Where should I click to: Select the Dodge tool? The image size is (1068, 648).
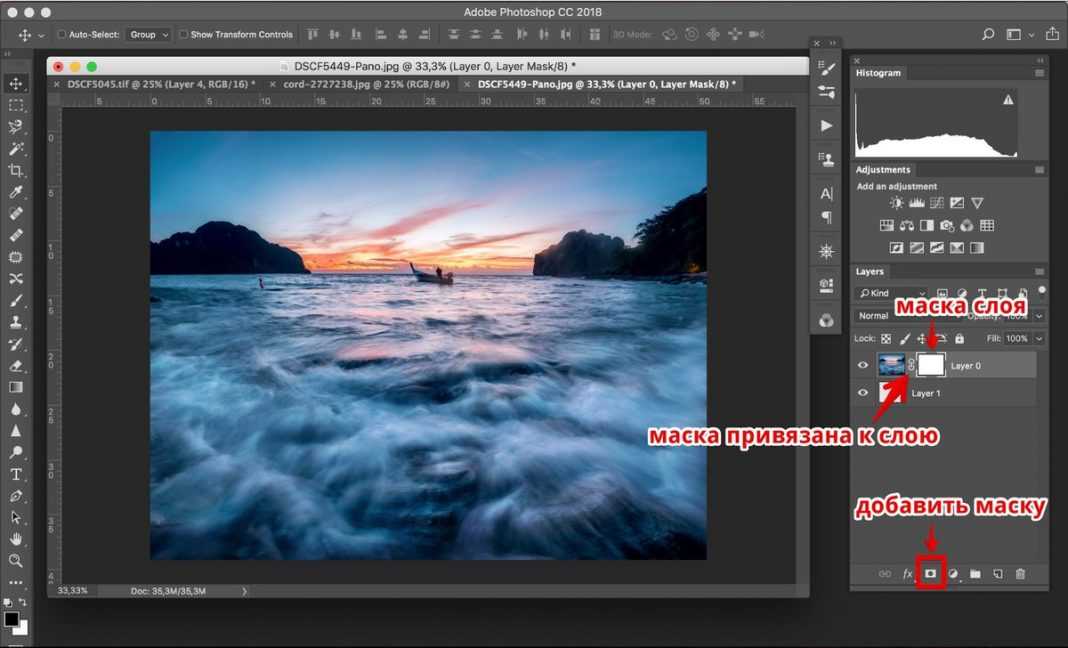click(16, 452)
